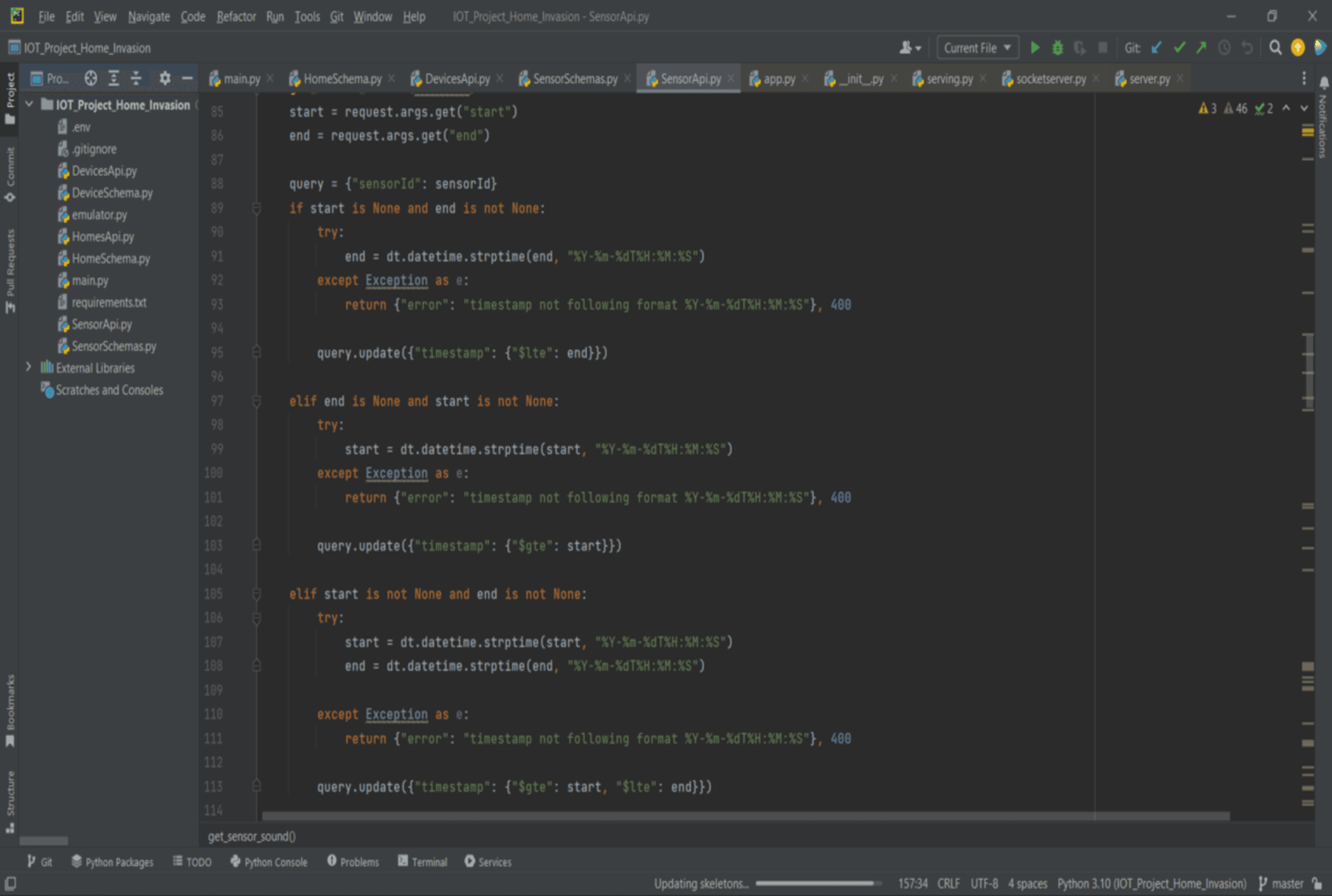This screenshot has height=896, width=1332.
Task: Click the select opened file target icon
Action: click(x=91, y=78)
